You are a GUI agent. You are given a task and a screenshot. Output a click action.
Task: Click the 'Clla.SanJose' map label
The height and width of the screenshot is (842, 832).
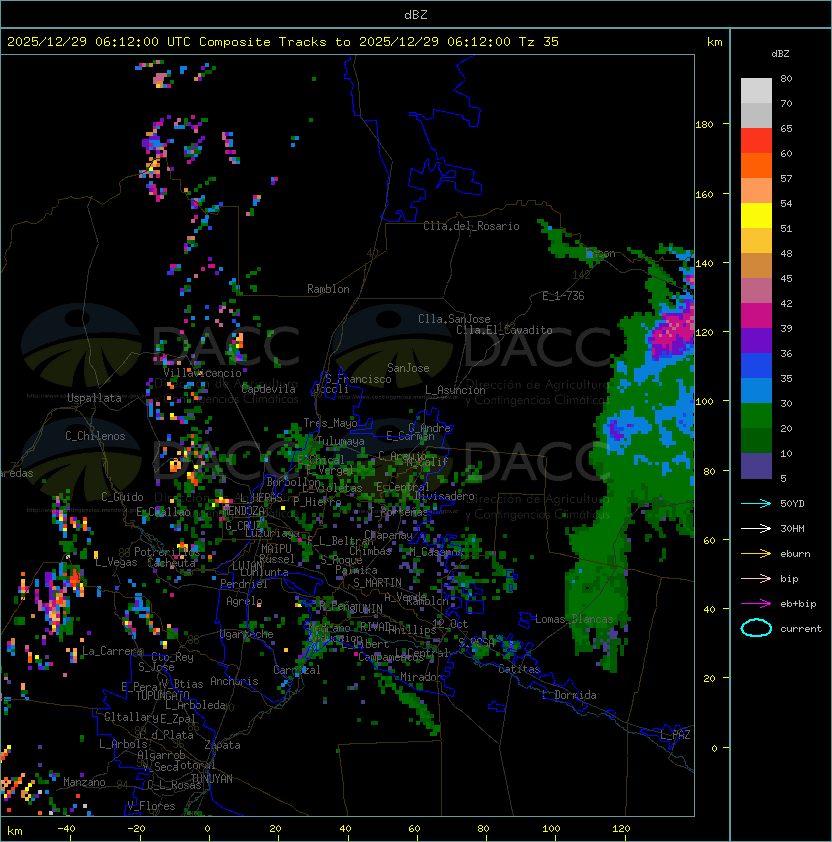[x=454, y=319]
